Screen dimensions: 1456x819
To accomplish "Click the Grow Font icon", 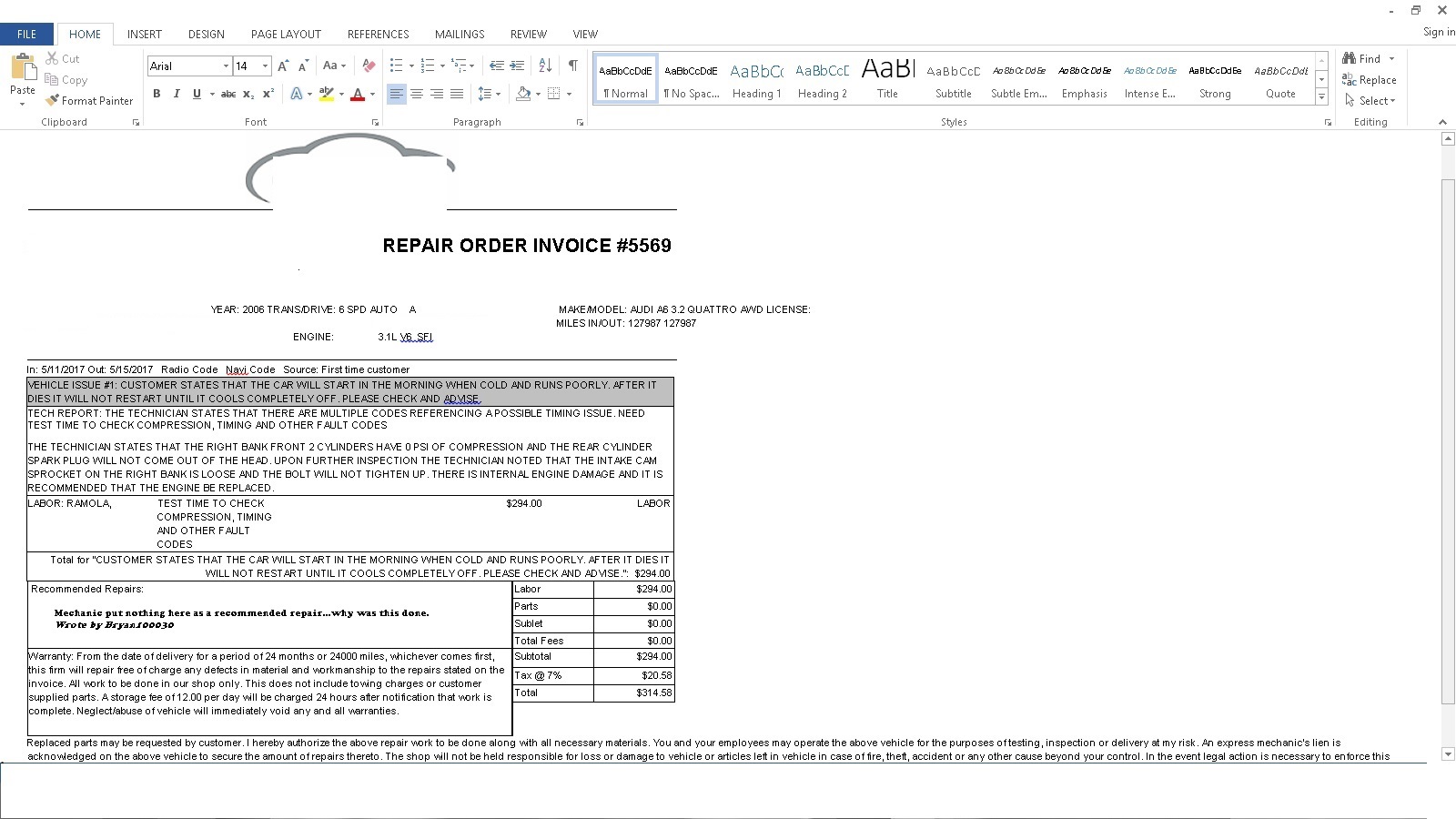I will [283, 66].
